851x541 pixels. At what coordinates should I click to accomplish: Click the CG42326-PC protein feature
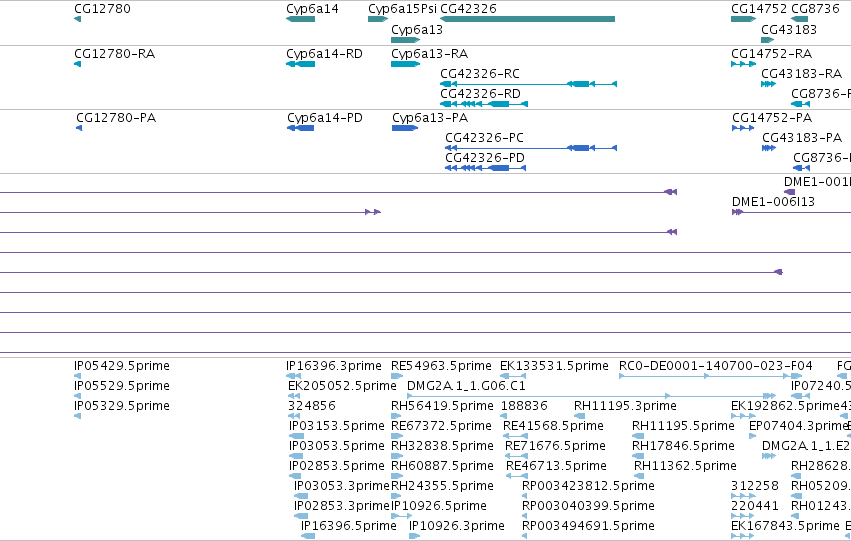531,148
